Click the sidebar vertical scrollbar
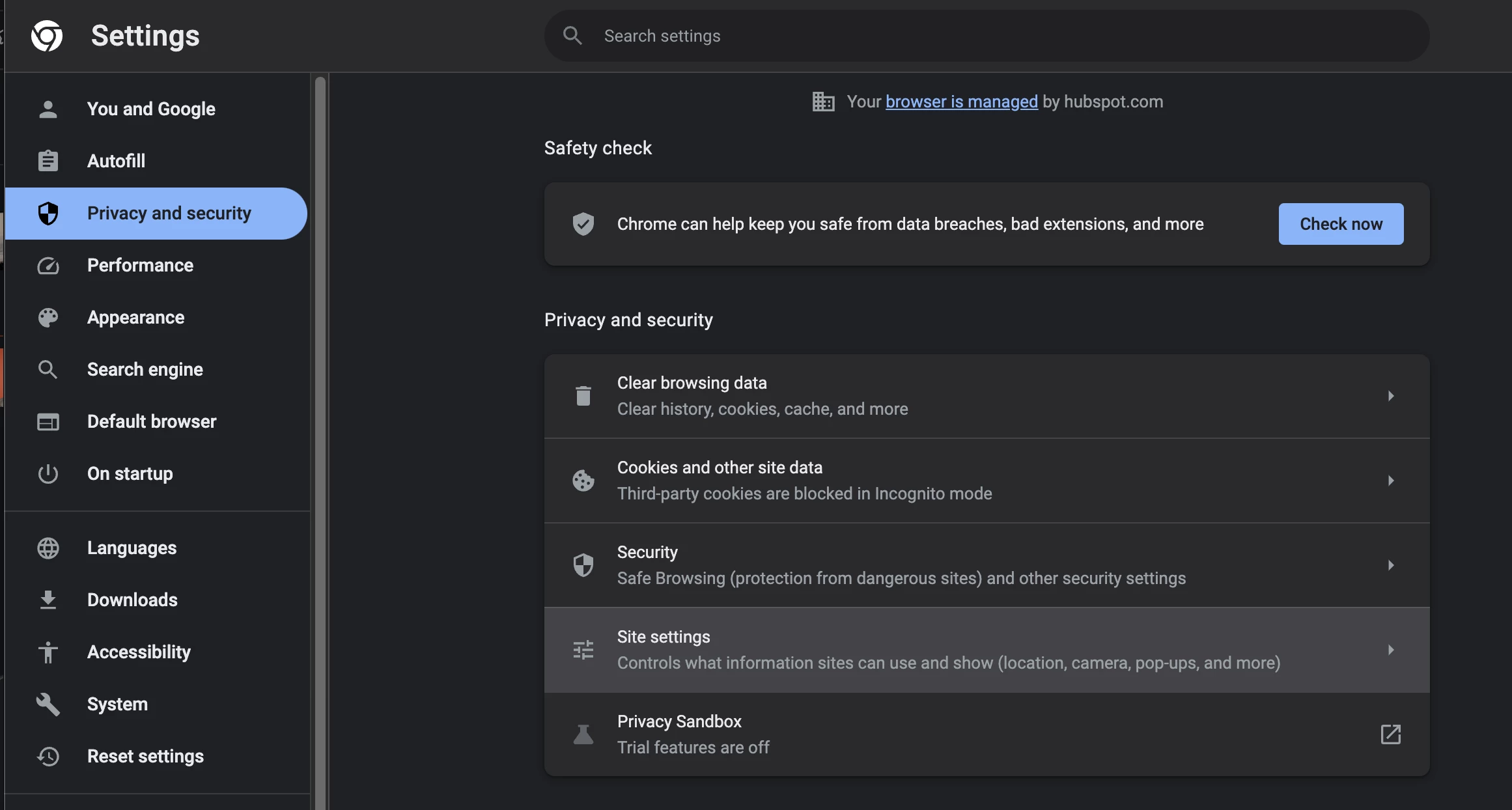The image size is (1512, 810). [x=320, y=443]
